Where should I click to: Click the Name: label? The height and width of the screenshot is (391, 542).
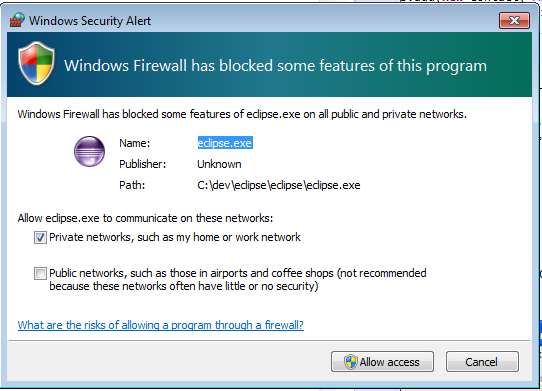pyautogui.click(x=135, y=143)
